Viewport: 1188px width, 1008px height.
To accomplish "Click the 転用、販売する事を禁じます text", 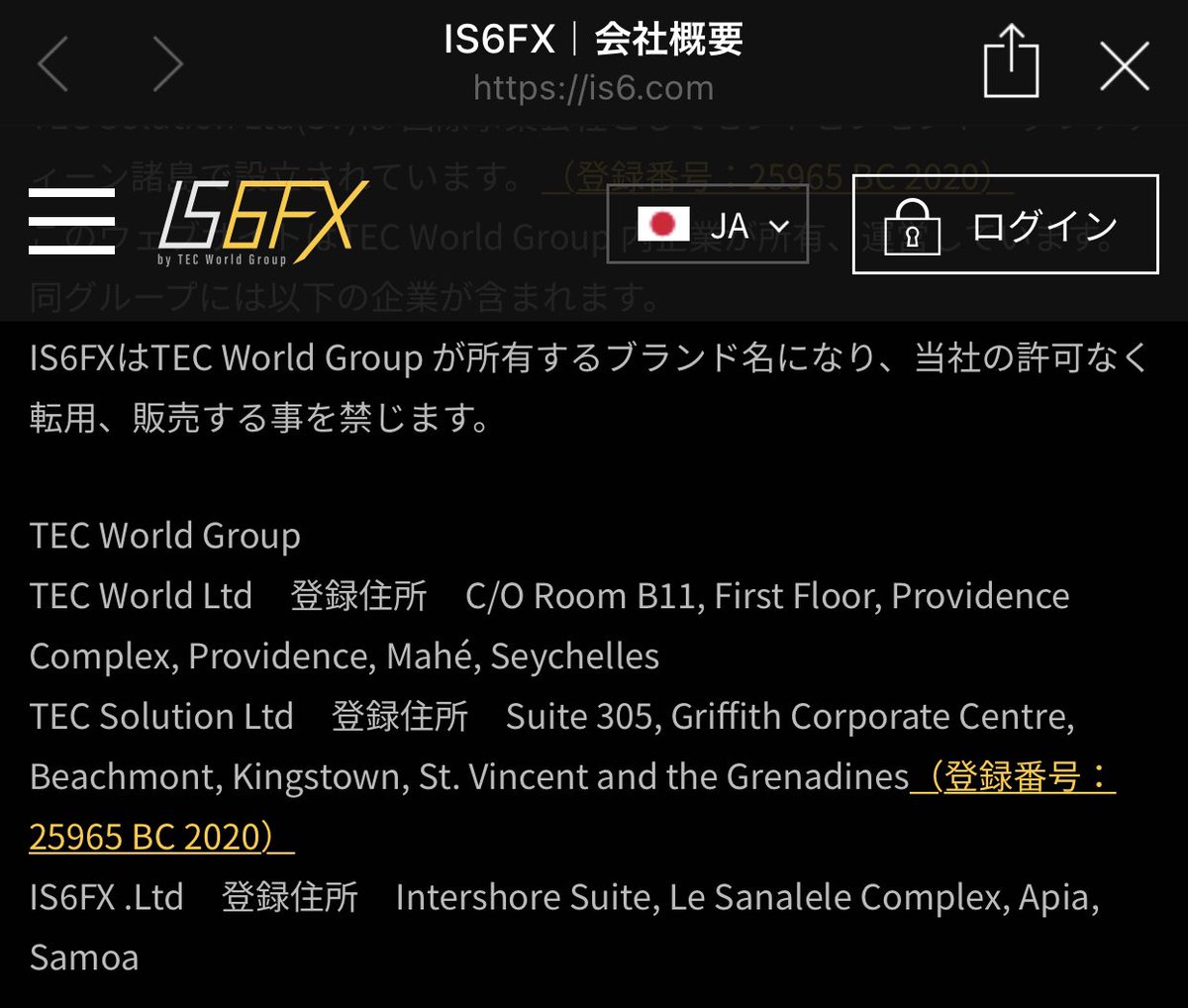I will [x=260, y=417].
